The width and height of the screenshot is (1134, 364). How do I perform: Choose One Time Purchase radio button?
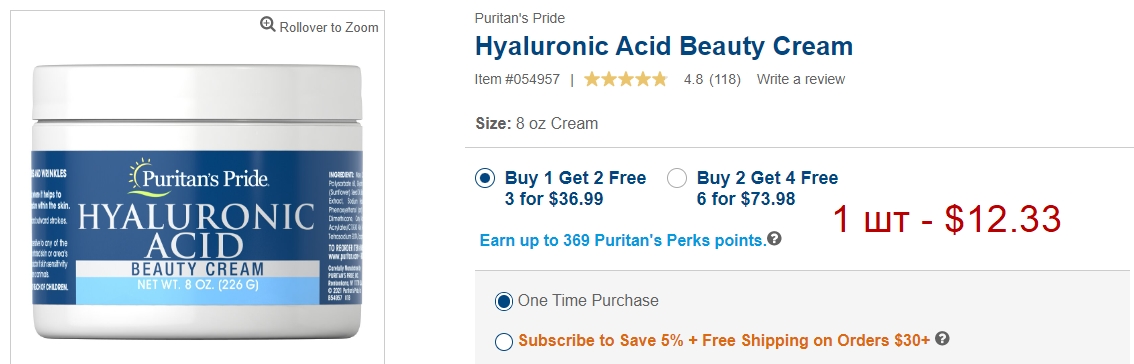click(x=504, y=301)
